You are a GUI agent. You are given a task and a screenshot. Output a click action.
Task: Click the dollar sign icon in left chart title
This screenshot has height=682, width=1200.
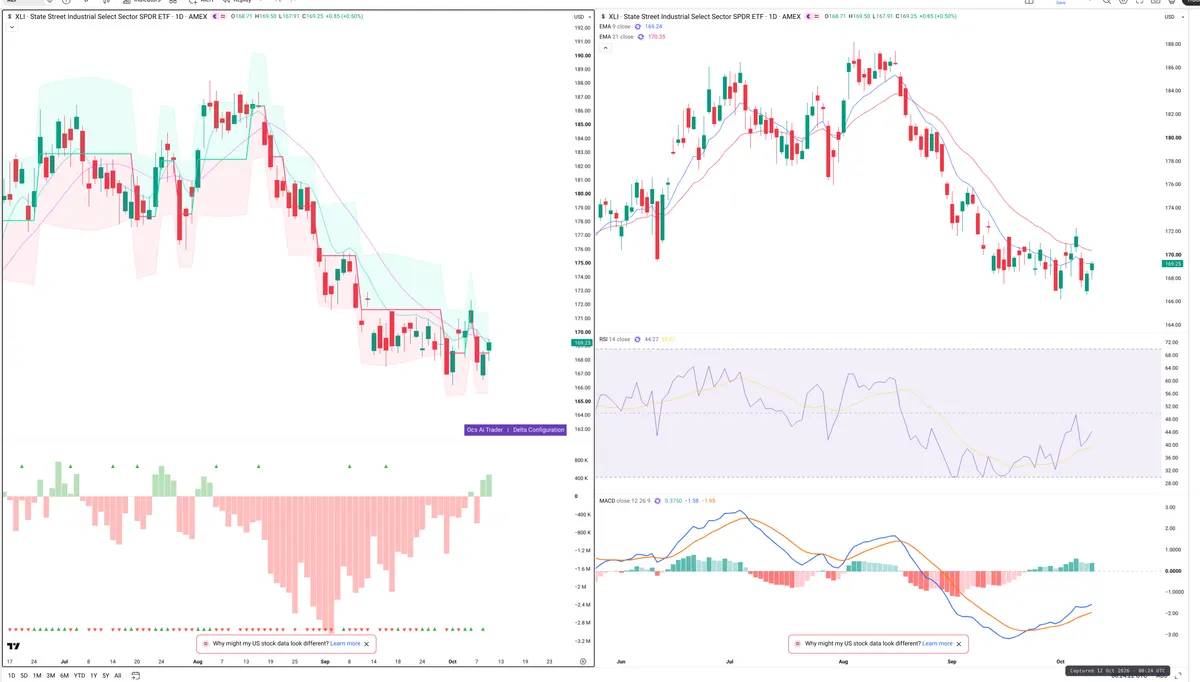pos(9,17)
